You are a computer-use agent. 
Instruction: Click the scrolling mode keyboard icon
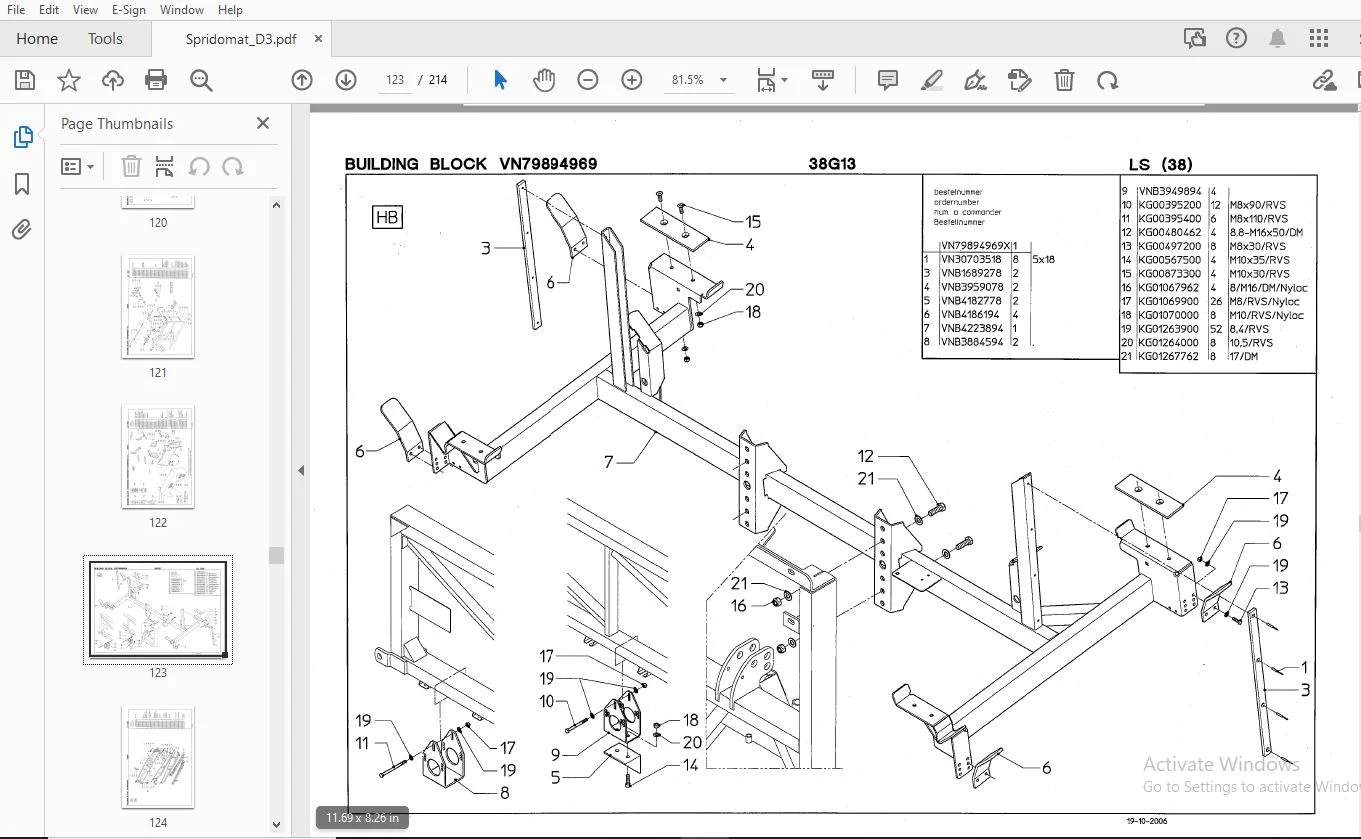(x=823, y=80)
